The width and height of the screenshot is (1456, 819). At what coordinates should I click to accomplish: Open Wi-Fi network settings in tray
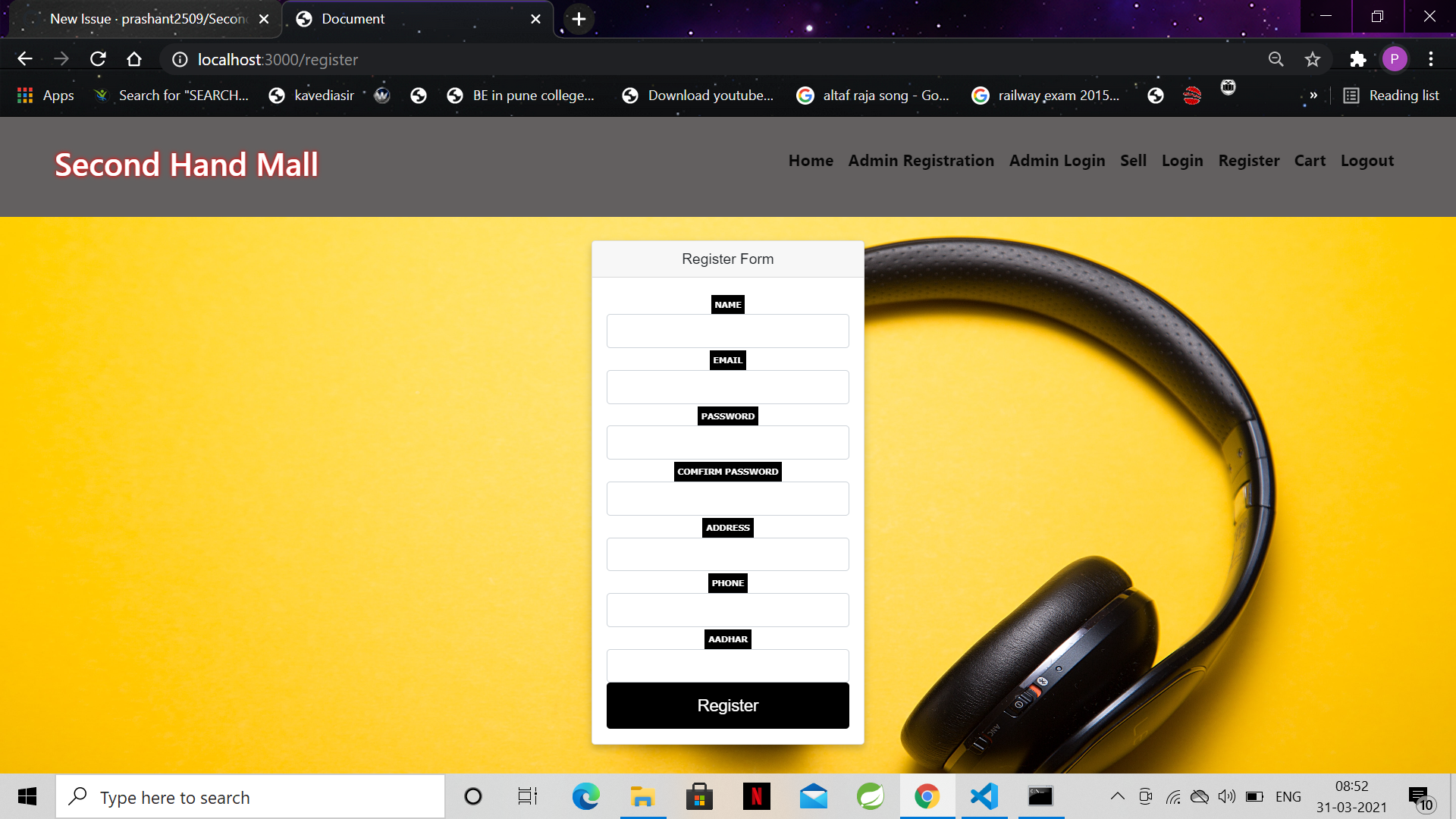[1173, 796]
